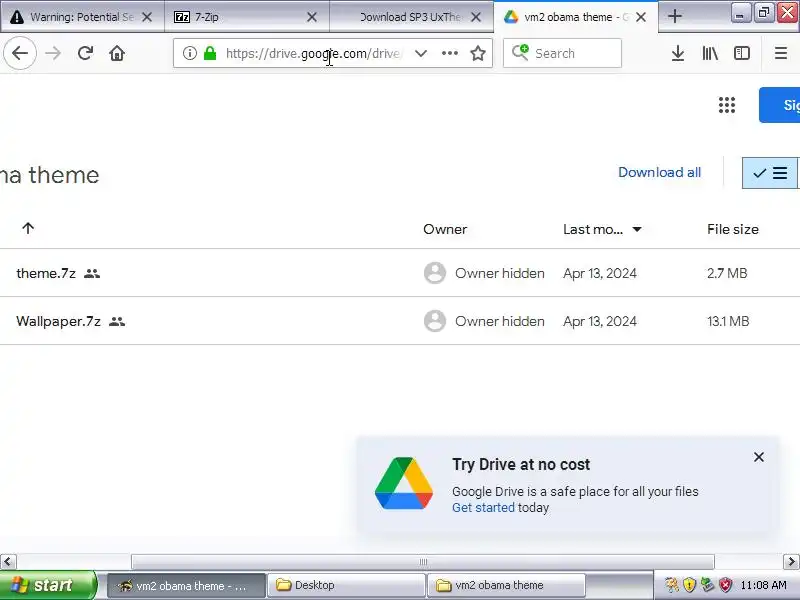Click the 13.1 MB file size
Image resolution: width=800 pixels, height=600 pixels.
(x=728, y=321)
